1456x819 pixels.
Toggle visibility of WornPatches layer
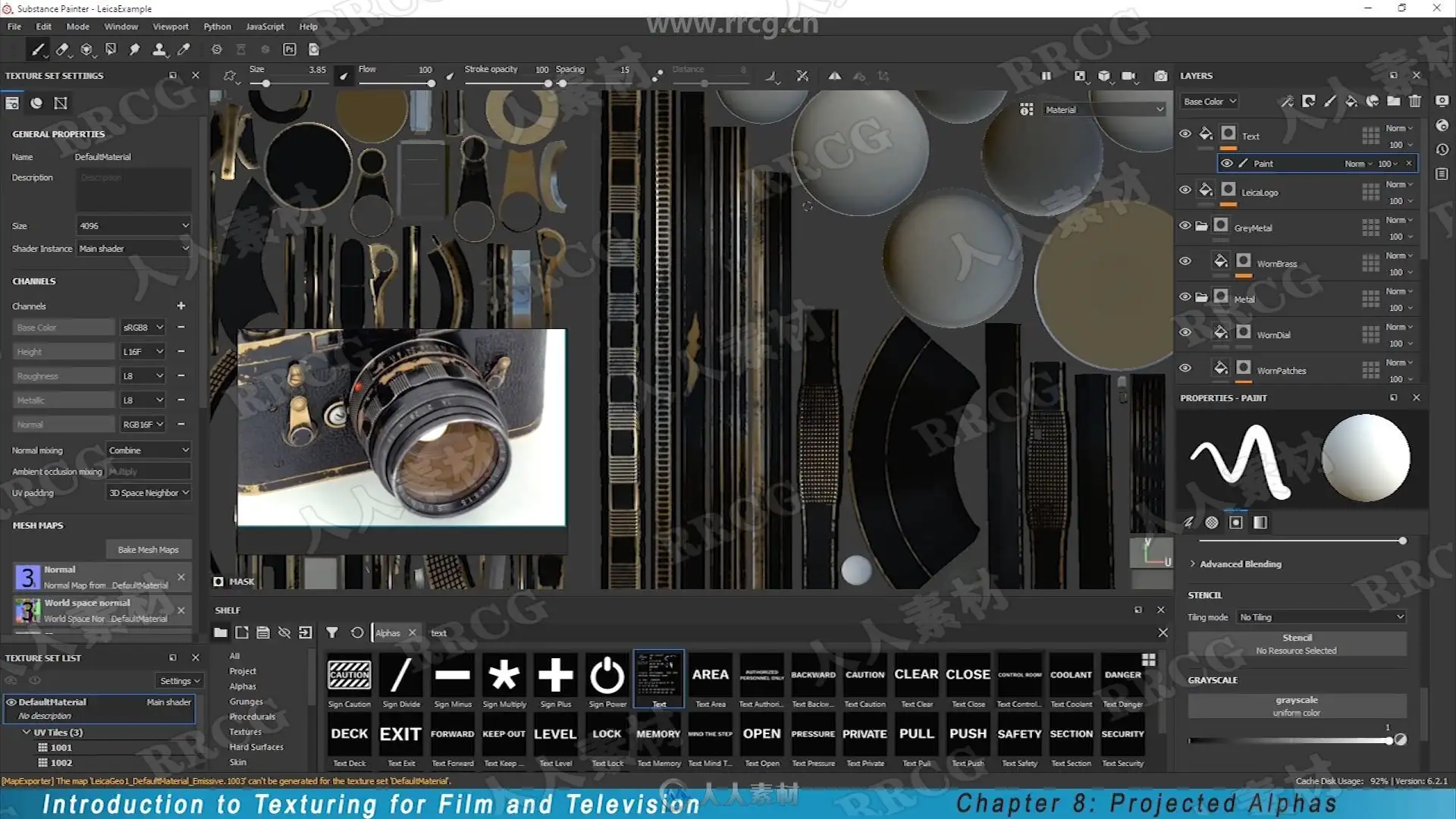(1185, 368)
